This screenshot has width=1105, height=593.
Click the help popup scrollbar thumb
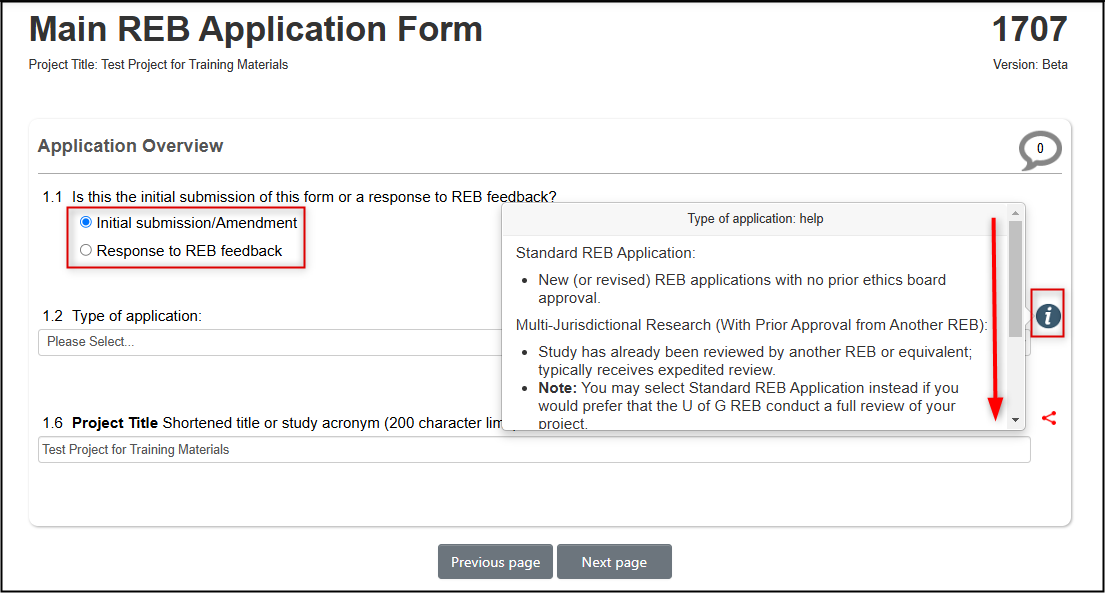(x=1016, y=275)
